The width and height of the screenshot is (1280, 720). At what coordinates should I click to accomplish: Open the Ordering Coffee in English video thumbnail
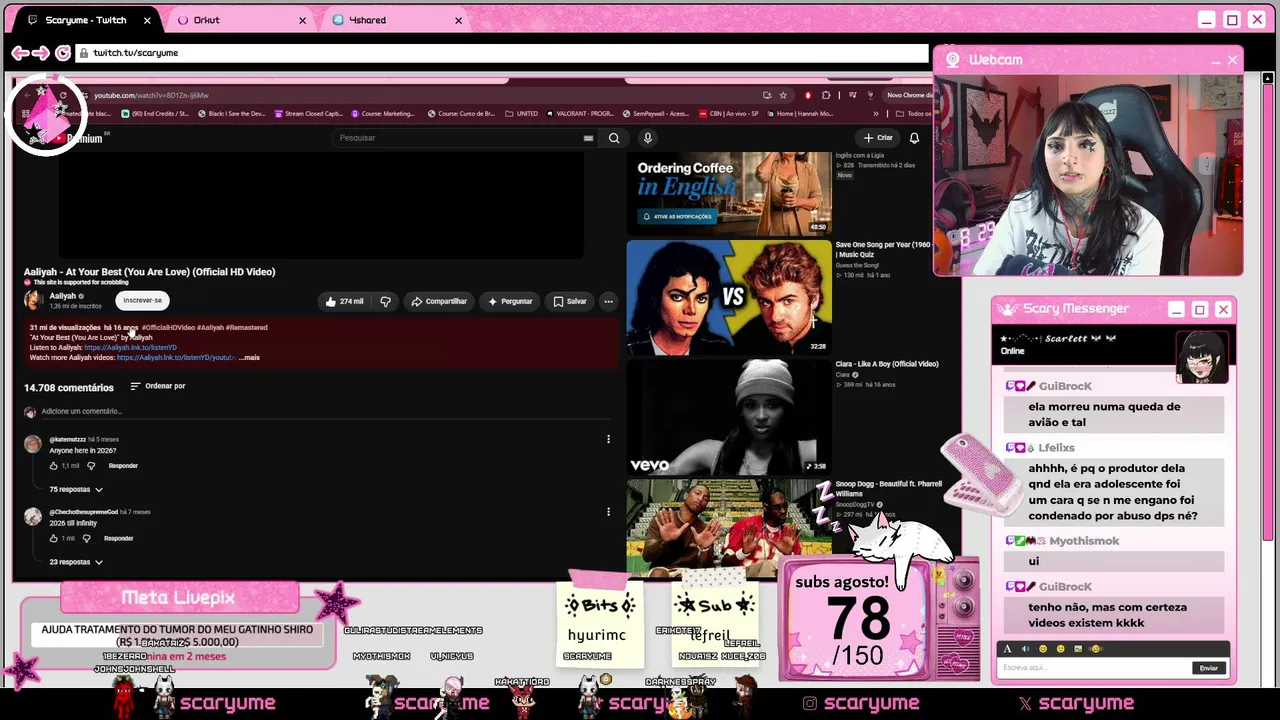click(729, 193)
